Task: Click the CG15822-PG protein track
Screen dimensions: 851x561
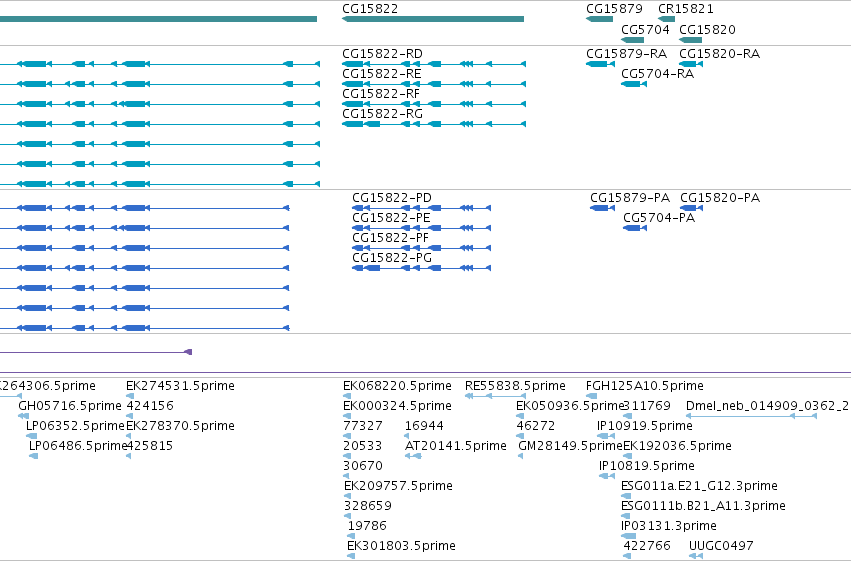Action: coord(422,268)
